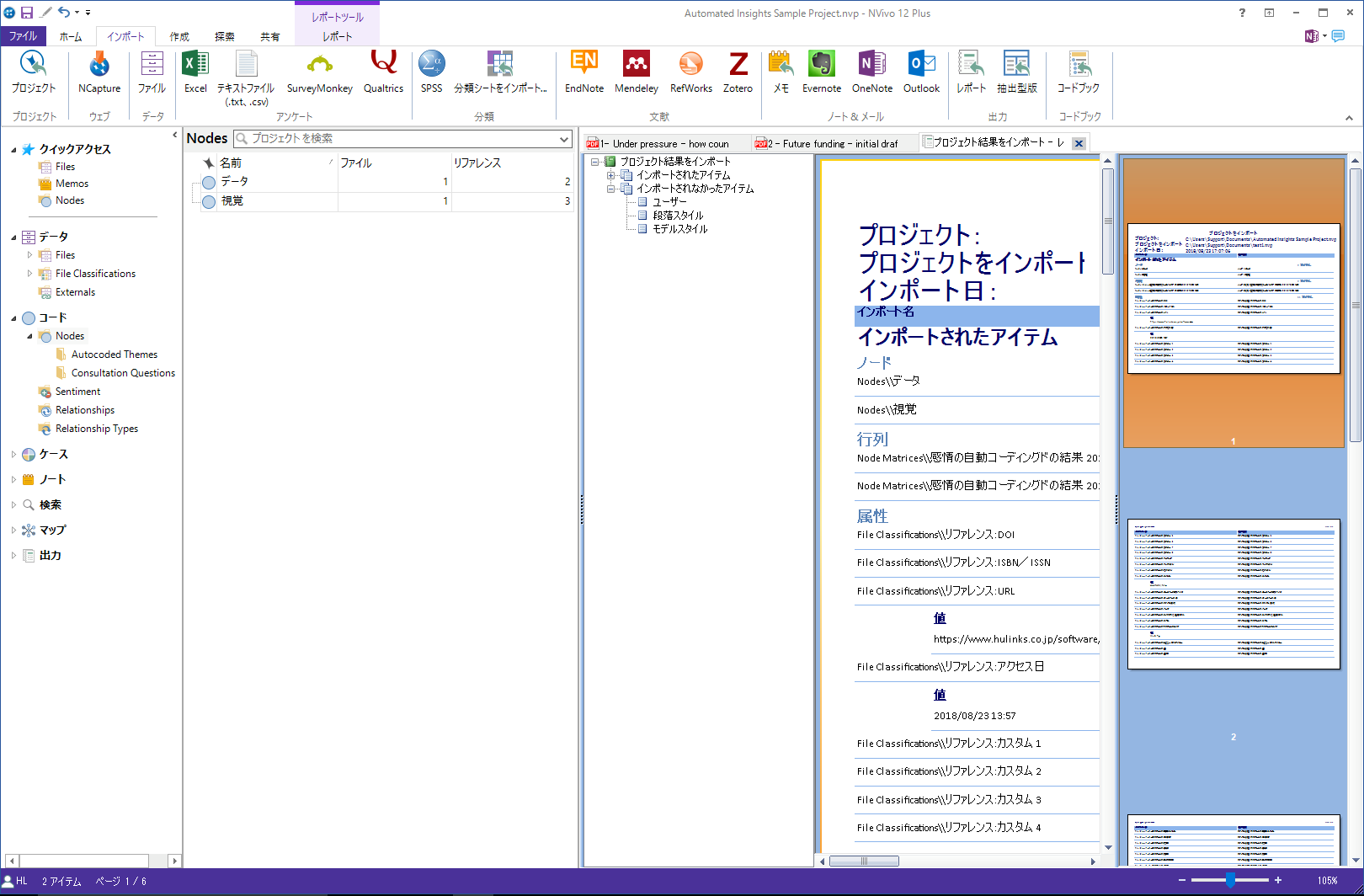Expand the ケース section in navigation

(13, 455)
